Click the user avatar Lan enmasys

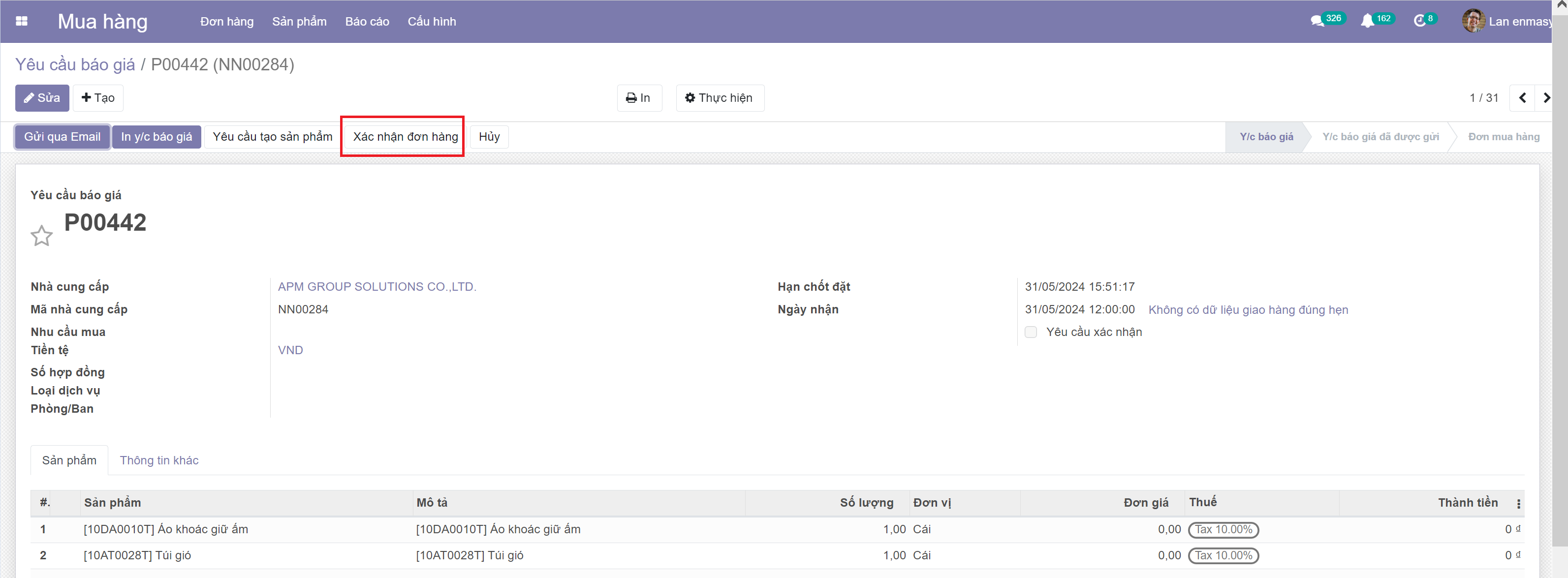pos(1473,21)
